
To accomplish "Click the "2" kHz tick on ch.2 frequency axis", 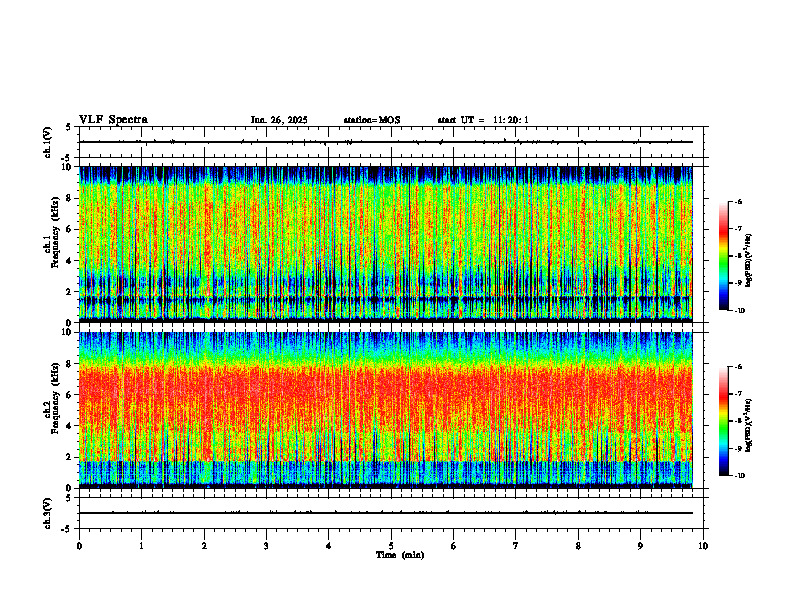I will 69,457.
